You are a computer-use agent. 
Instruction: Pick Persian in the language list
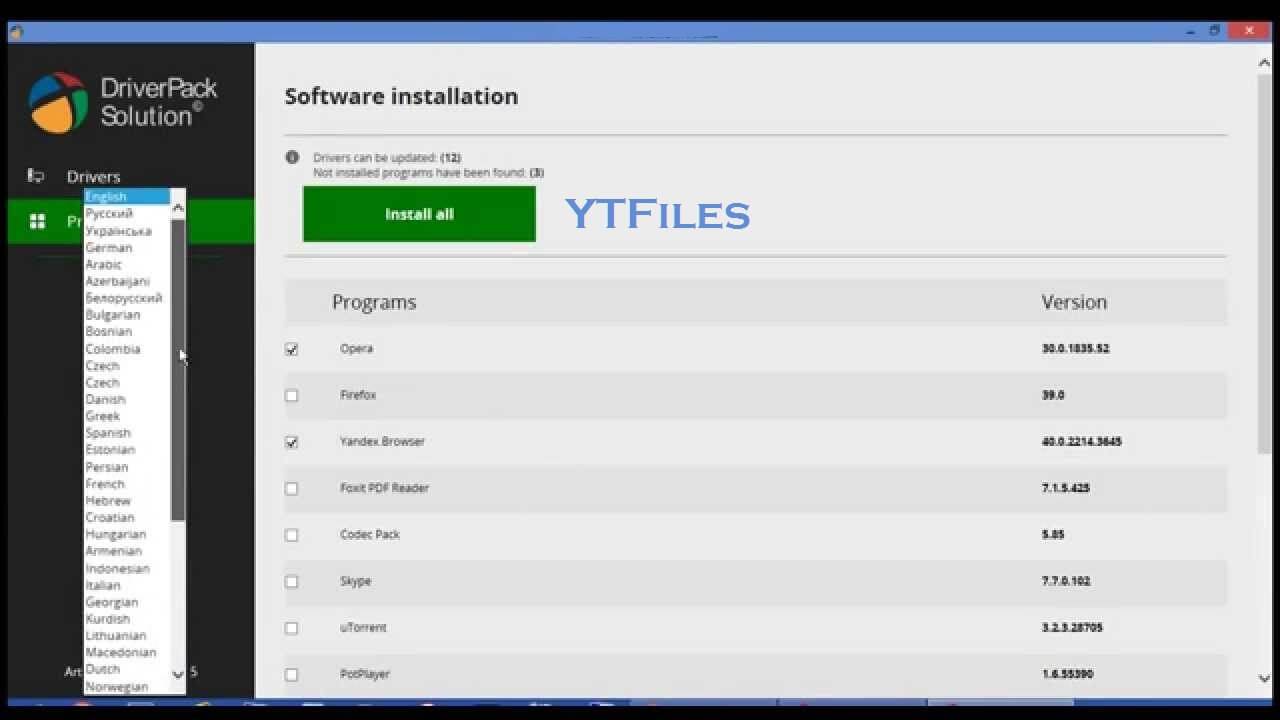coord(127,467)
